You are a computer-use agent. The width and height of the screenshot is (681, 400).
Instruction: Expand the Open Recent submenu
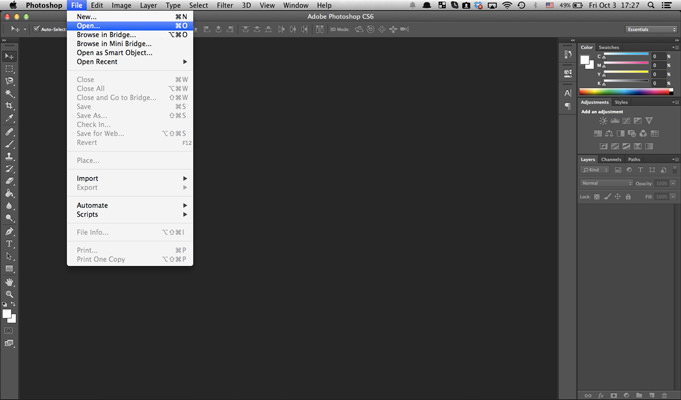130,62
